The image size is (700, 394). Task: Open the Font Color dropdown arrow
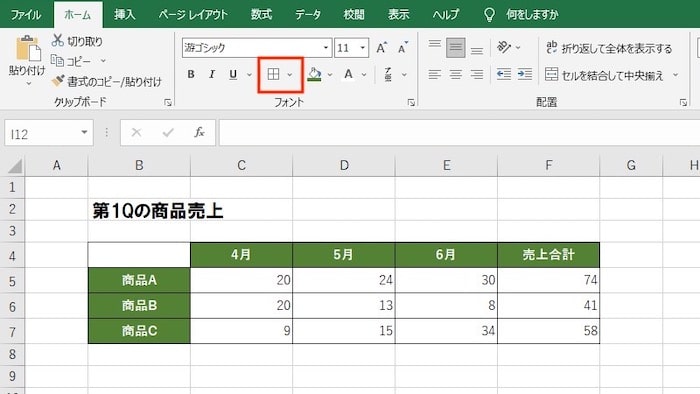[364, 75]
